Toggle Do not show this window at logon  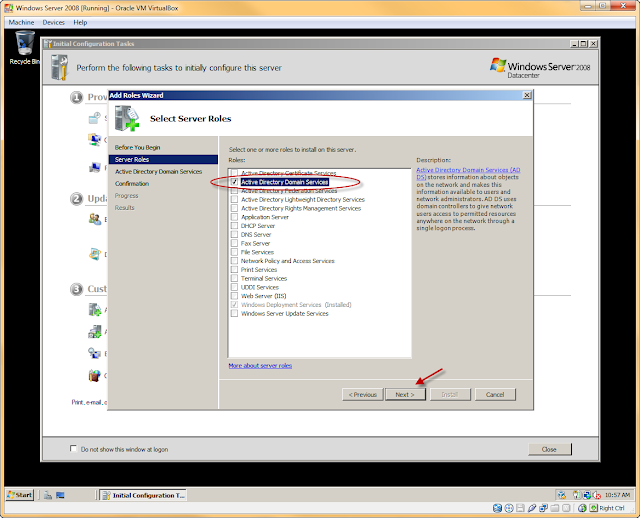(73, 449)
